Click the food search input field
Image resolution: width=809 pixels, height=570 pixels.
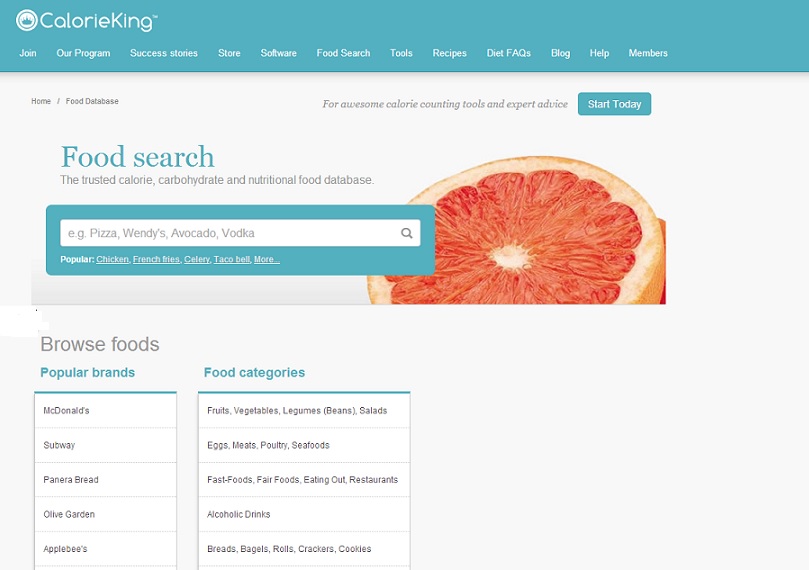pos(240,233)
